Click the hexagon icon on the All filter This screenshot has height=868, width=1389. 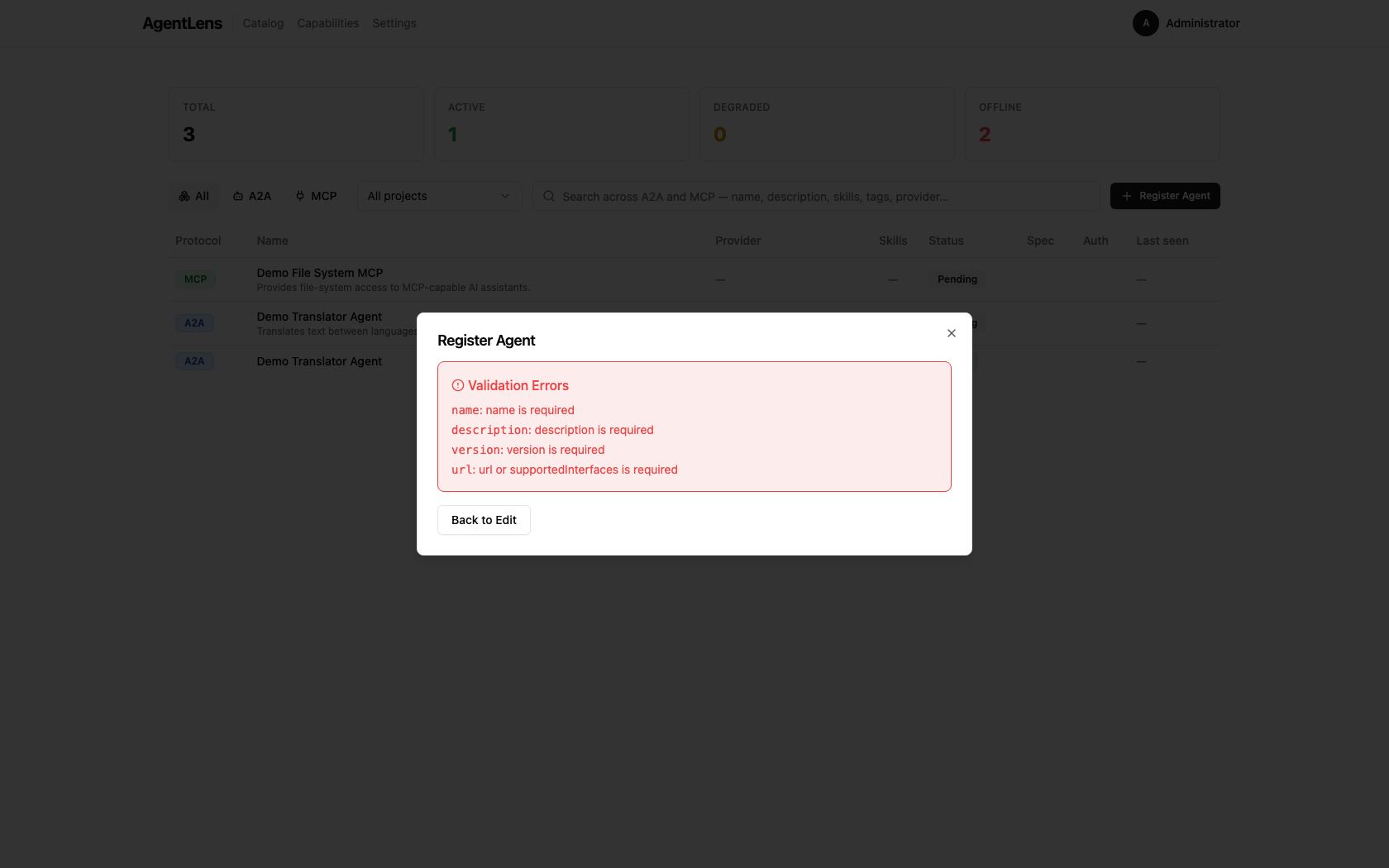(184, 196)
